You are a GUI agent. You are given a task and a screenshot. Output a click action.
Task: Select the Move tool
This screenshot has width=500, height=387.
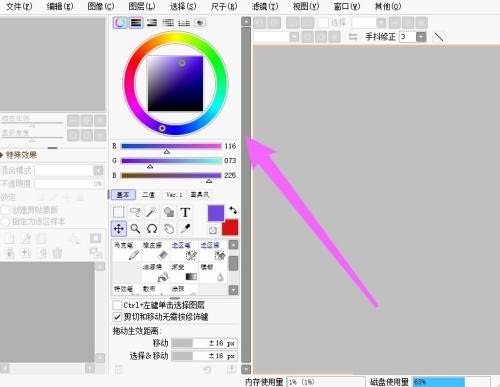tap(119, 229)
